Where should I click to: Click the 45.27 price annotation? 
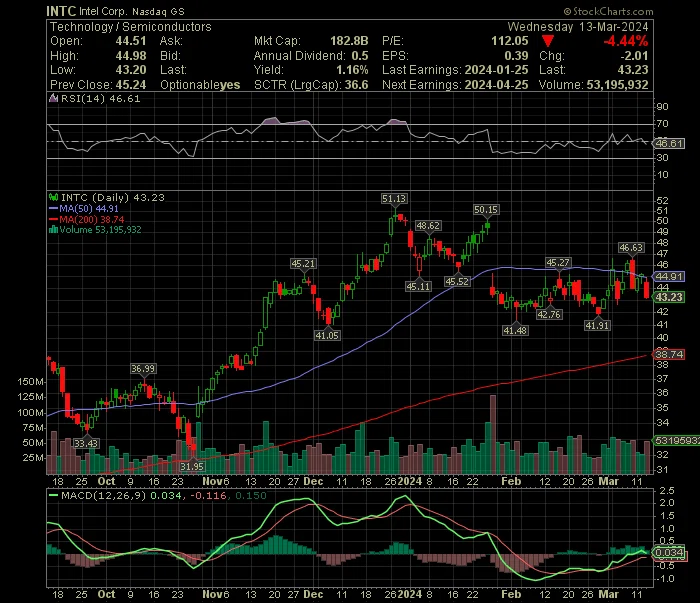558,263
